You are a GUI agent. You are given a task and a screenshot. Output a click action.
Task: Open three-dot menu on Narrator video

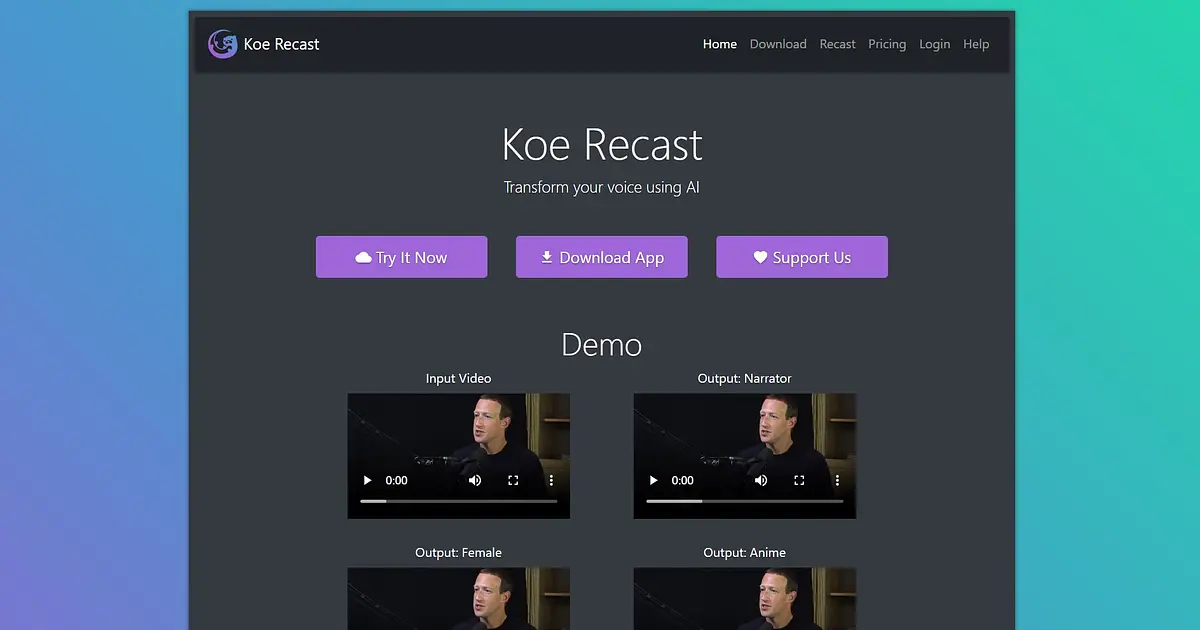pos(837,480)
